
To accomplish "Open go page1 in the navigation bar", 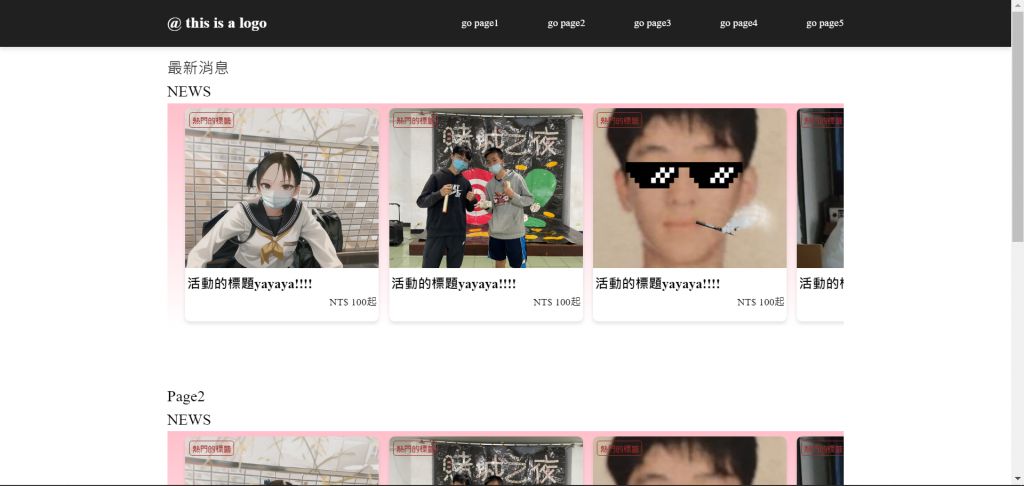I will click(x=479, y=24).
